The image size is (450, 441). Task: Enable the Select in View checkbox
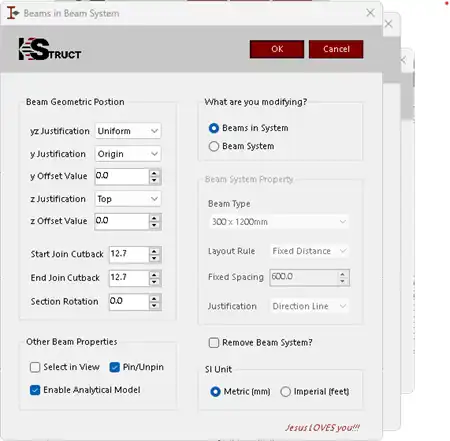[x=35, y=367]
